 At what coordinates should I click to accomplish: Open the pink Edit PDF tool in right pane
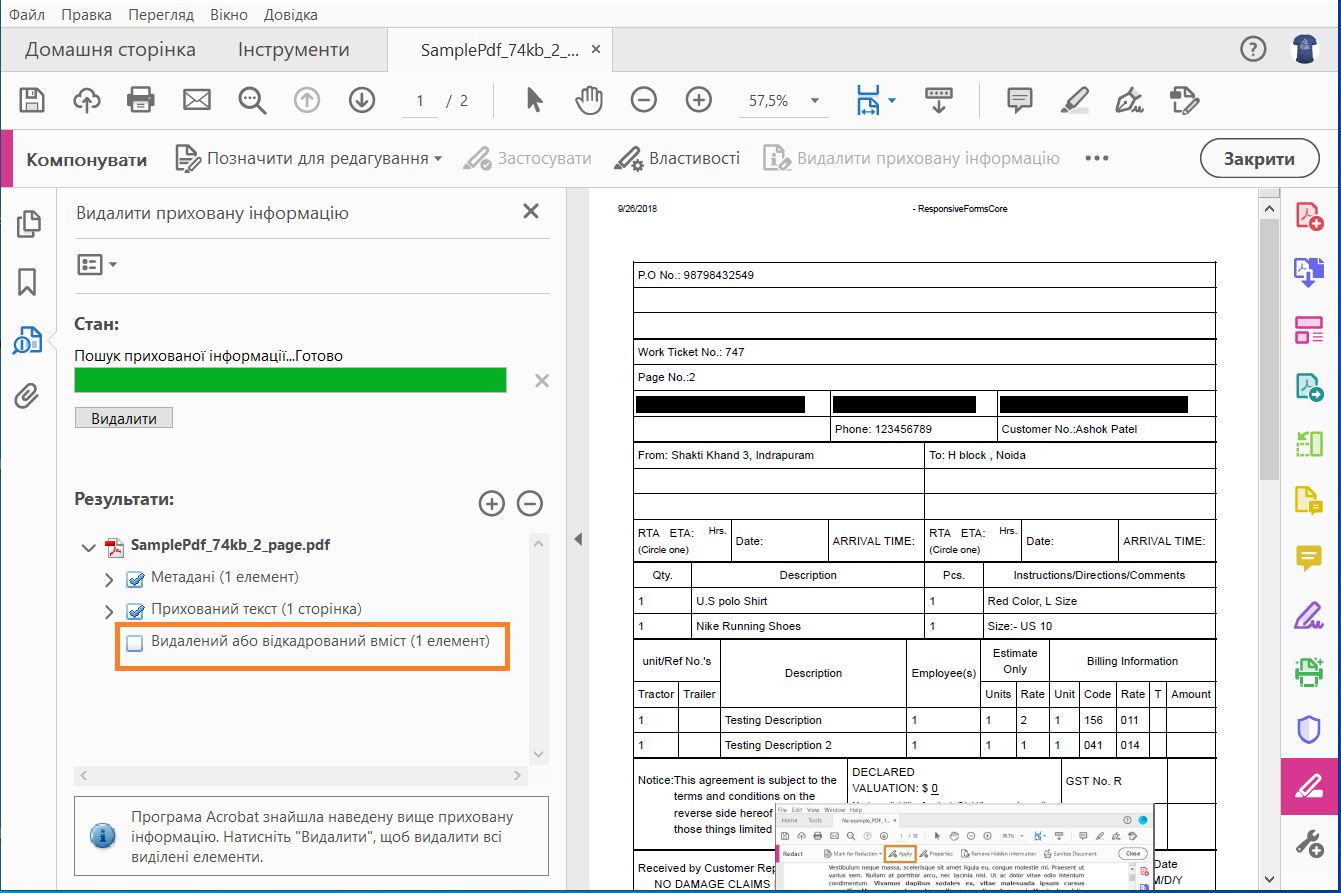pos(1309,329)
